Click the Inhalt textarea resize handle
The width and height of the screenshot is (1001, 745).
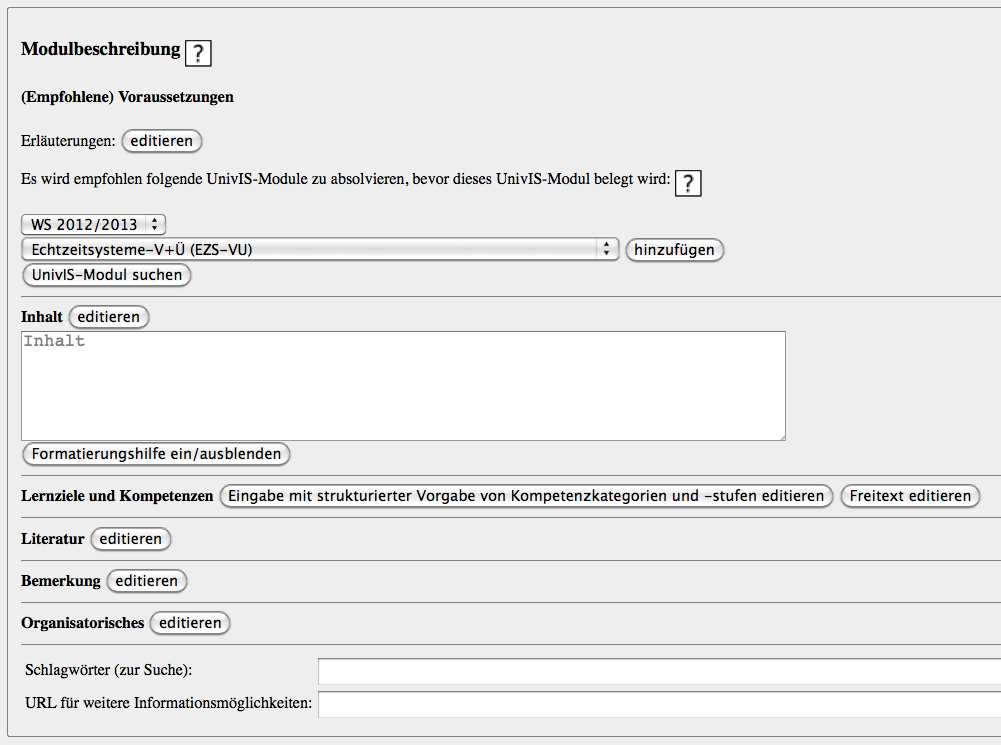(x=781, y=436)
